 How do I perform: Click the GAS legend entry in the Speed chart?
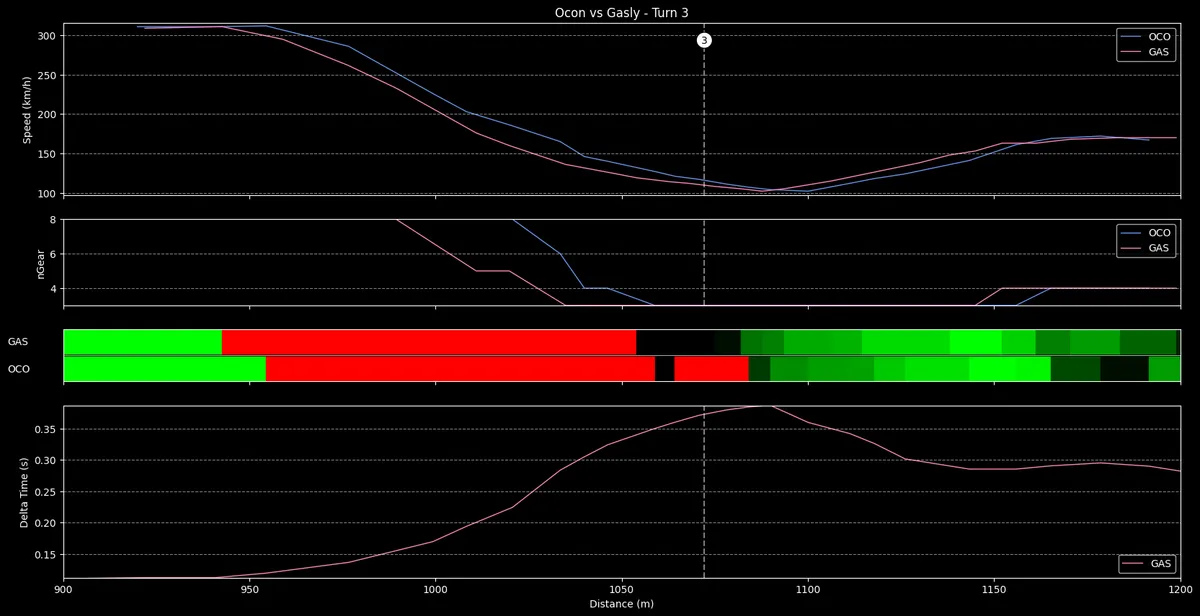(x=1146, y=52)
